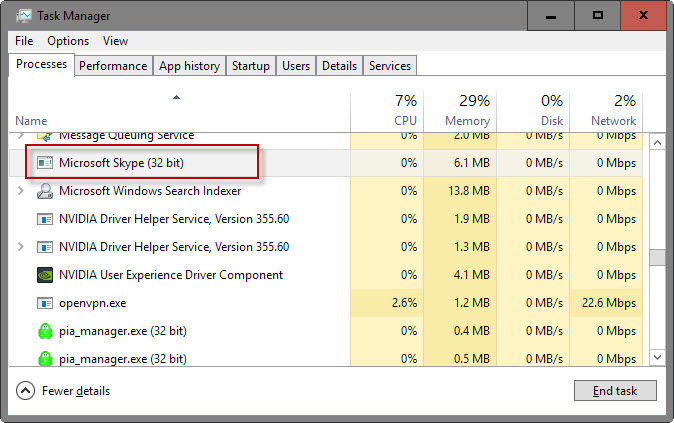Switch to the App history tab
Screen dimensions: 674x423
tap(189, 66)
